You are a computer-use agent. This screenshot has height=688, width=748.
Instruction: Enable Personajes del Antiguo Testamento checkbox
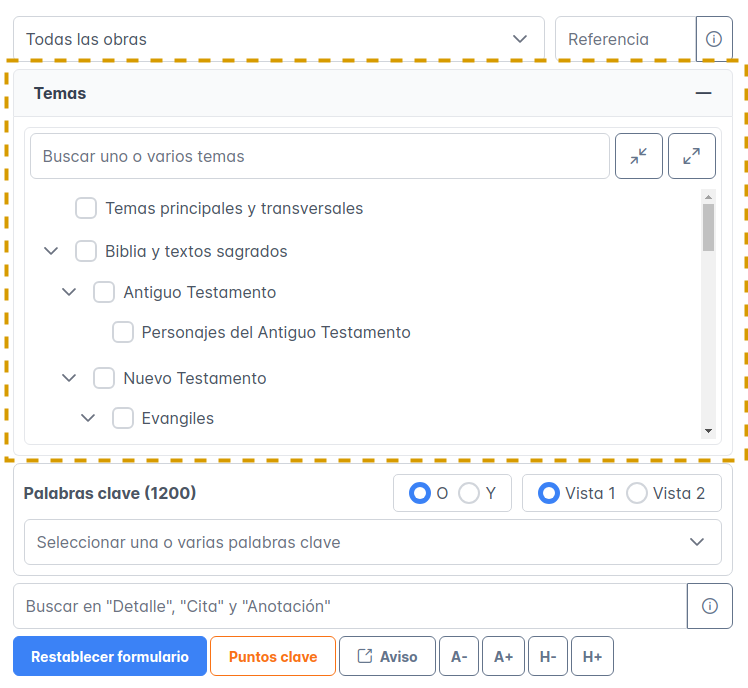[x=123, y=332]
